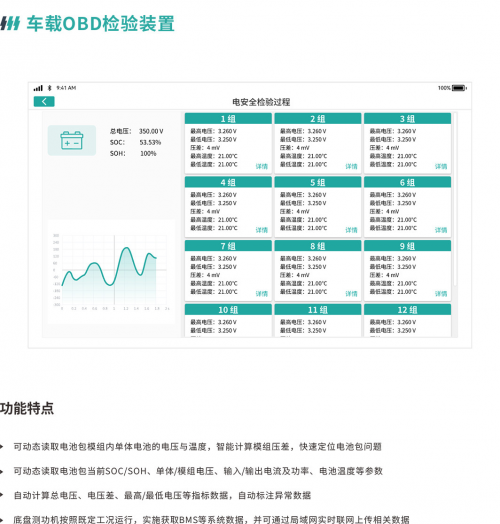Click the SOC 53.53% value
Viewport: 500px width, 524px height.
click(x=150, y=142)
